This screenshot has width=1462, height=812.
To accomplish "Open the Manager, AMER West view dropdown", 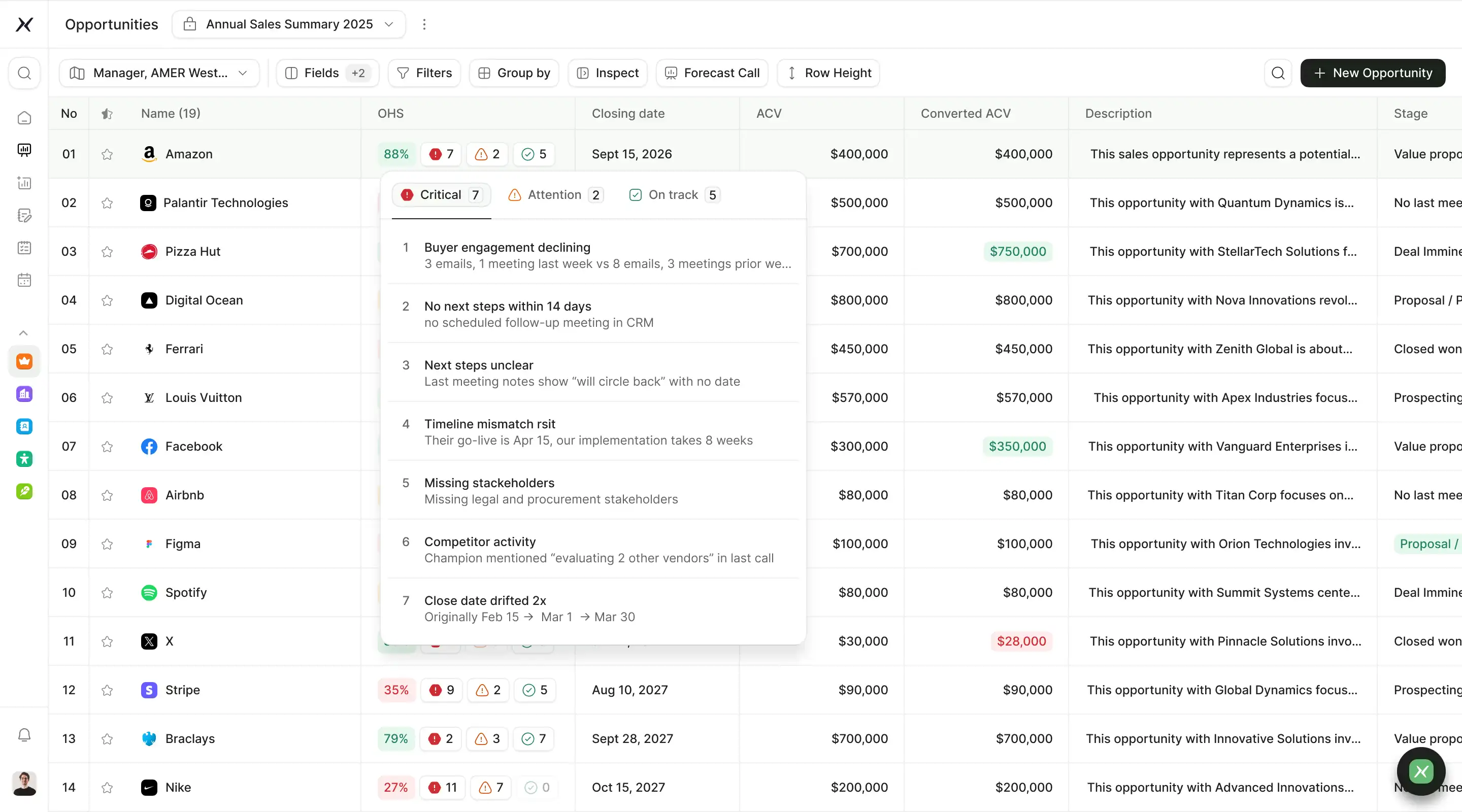I will coord(159,73).
